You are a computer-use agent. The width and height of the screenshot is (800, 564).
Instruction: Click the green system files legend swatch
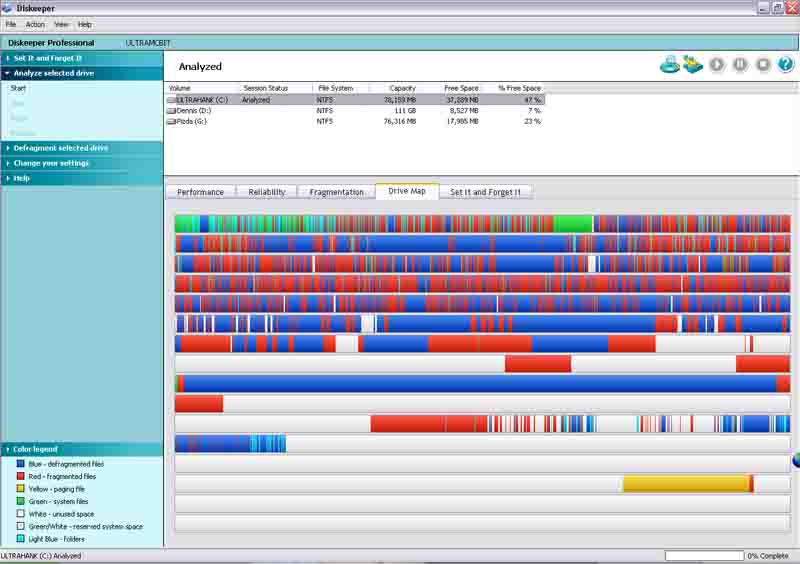20,501
